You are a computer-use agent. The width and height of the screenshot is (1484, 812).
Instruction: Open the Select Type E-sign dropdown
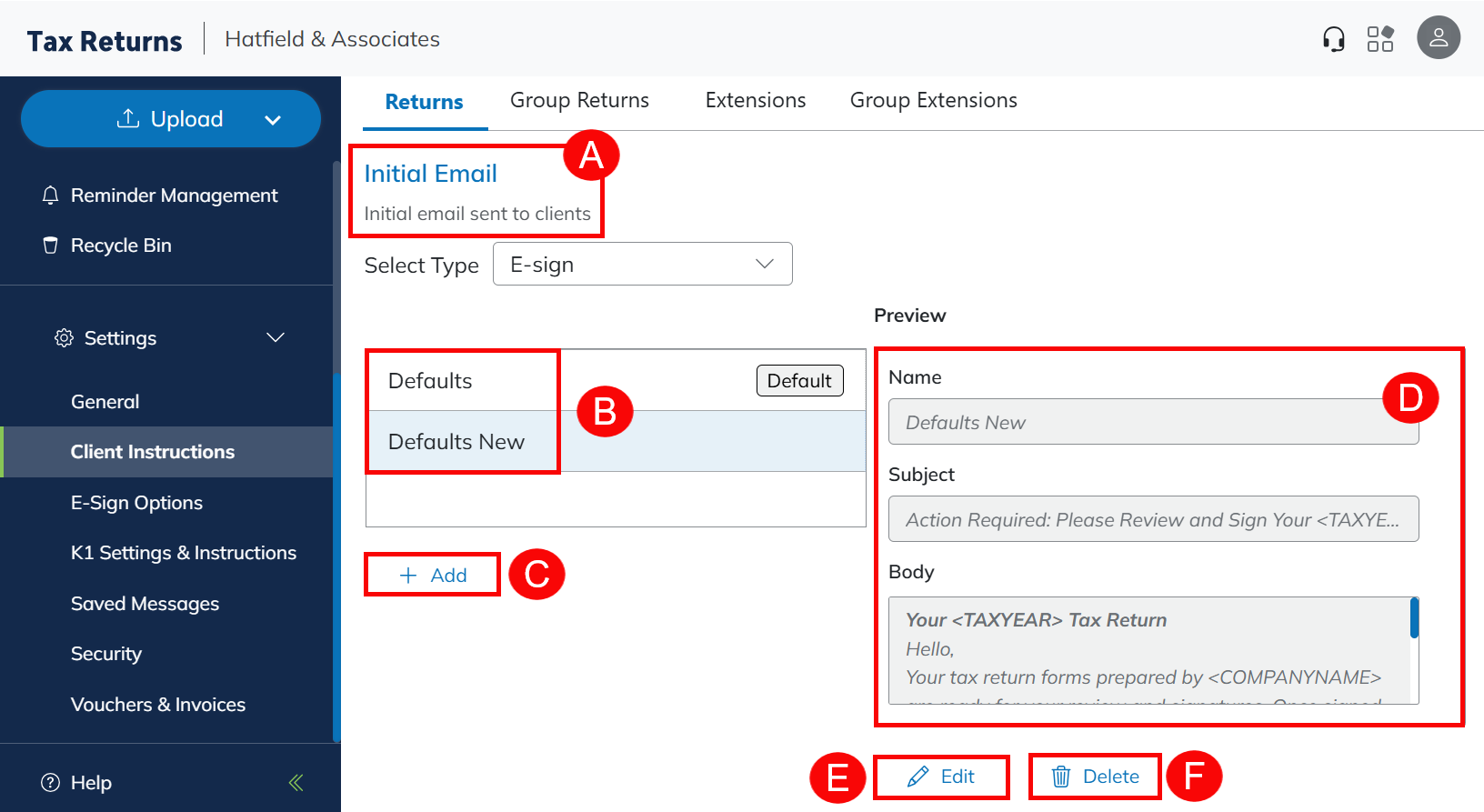[642, 265]
